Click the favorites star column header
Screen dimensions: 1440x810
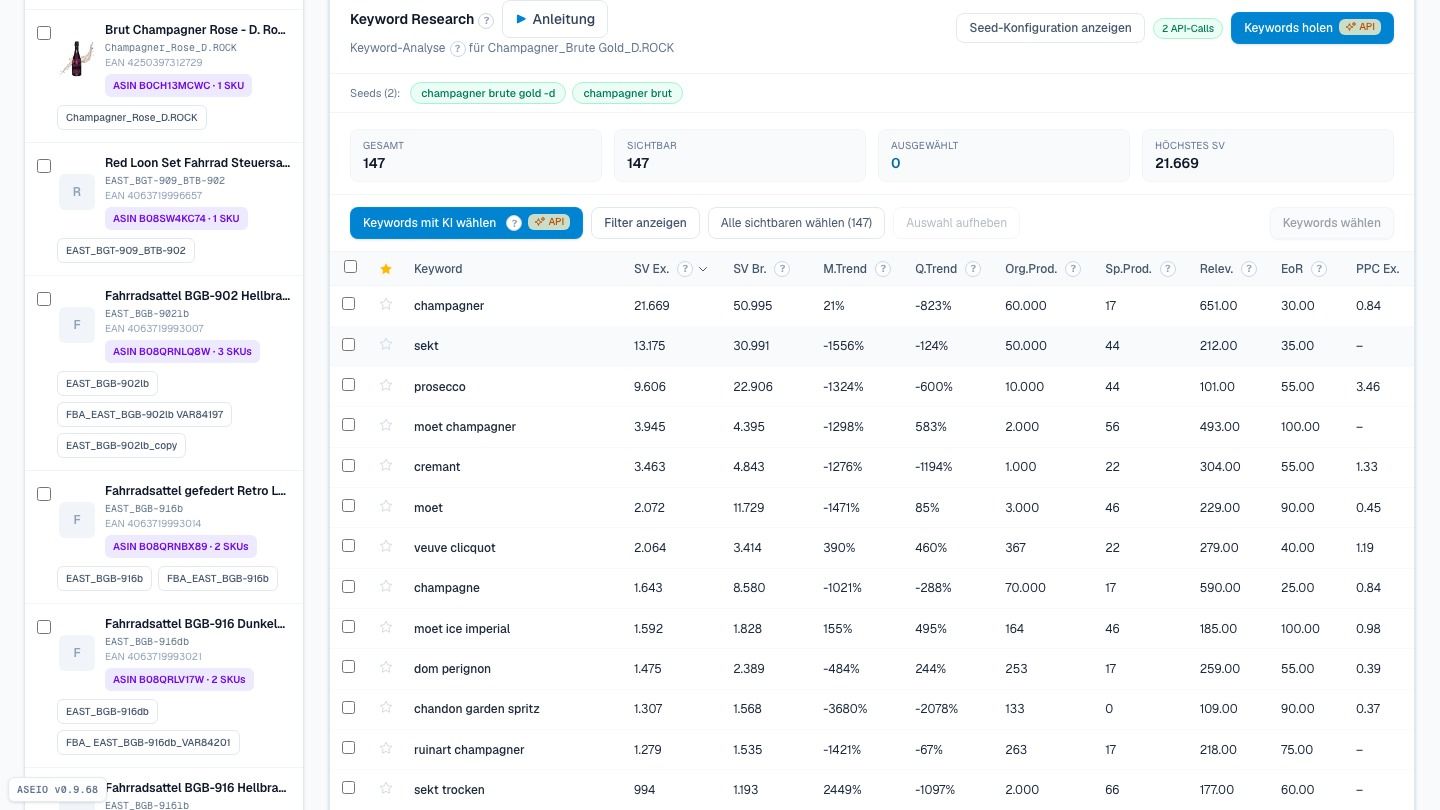click(x=386, y=269)
